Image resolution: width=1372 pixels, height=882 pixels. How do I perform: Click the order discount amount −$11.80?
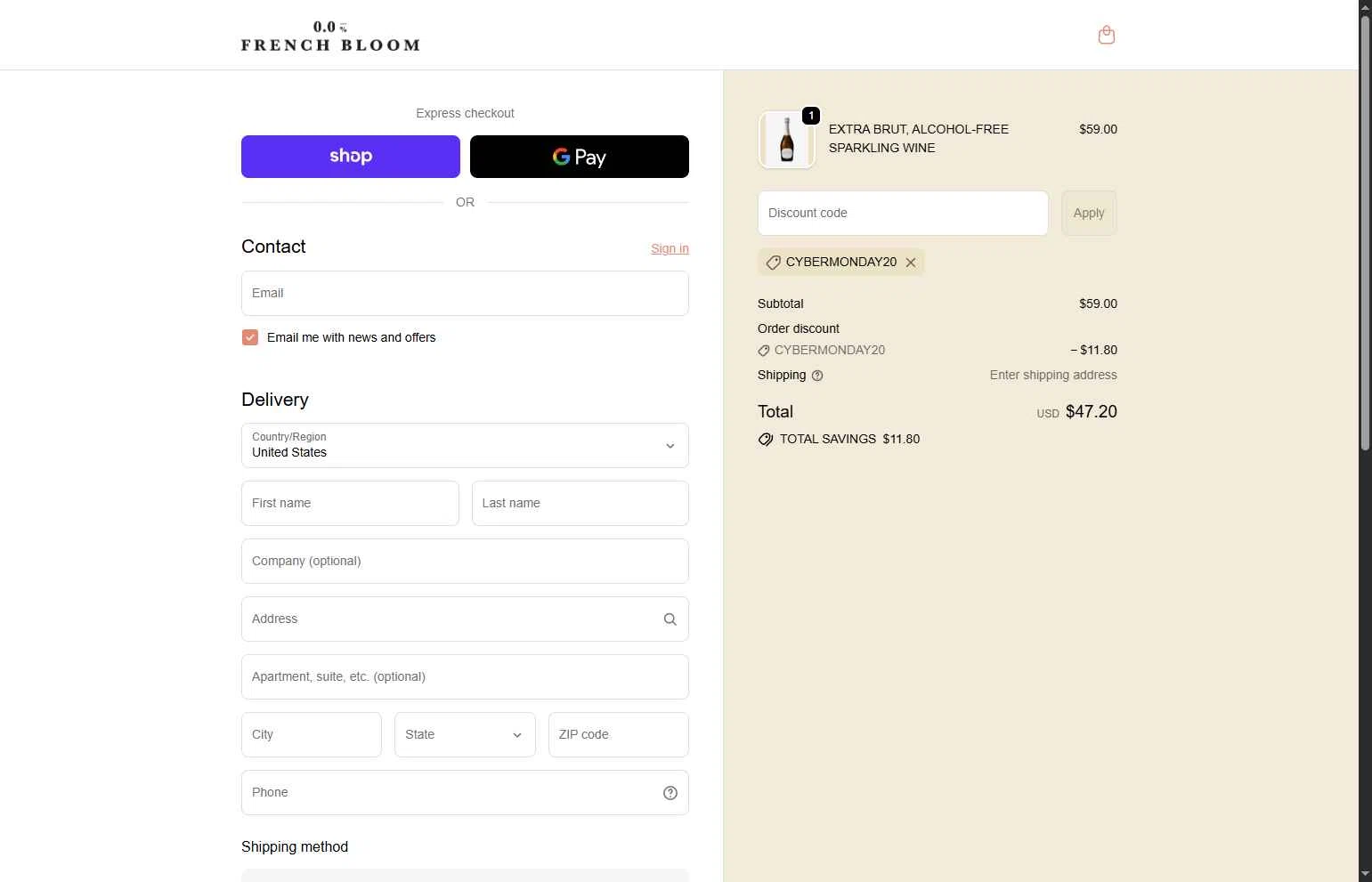click(1093, 350)
